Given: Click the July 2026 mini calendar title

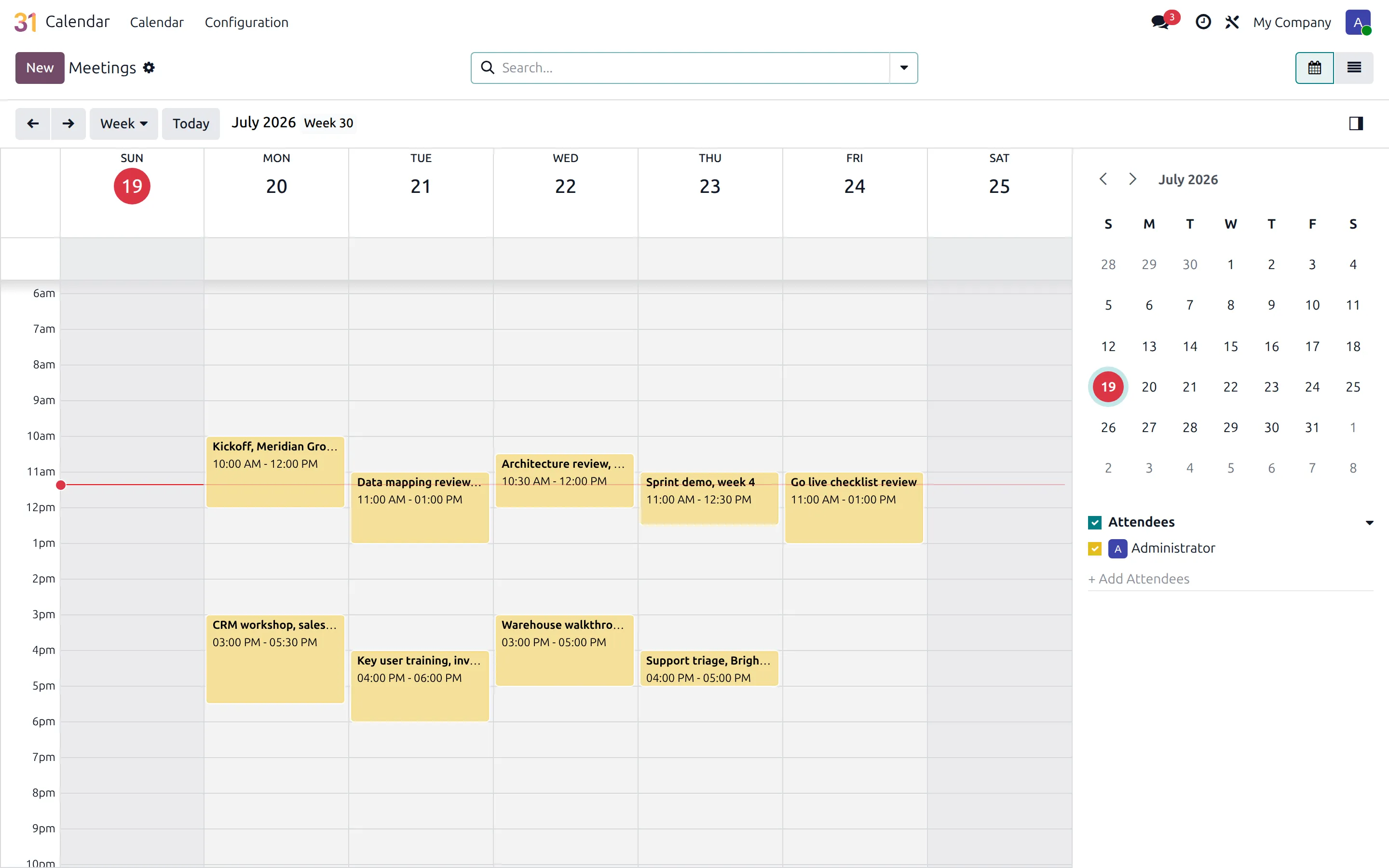Looking at the screenshot, I should 1187,180.
